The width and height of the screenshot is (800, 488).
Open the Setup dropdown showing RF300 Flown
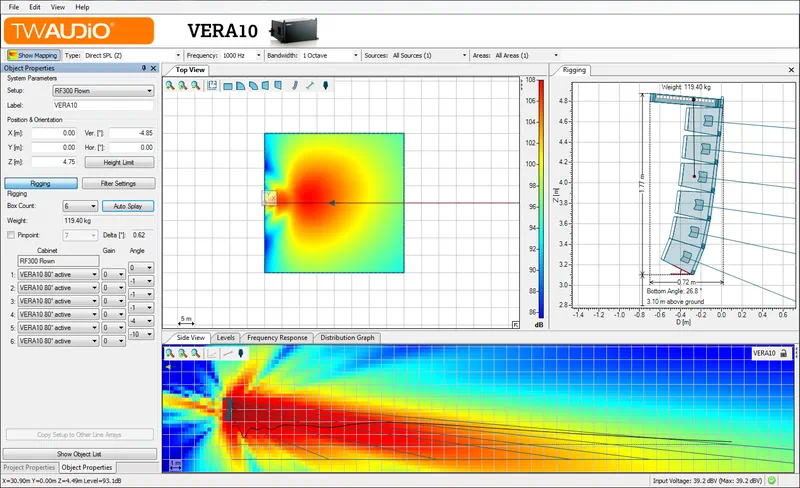(x=103, y=91)
